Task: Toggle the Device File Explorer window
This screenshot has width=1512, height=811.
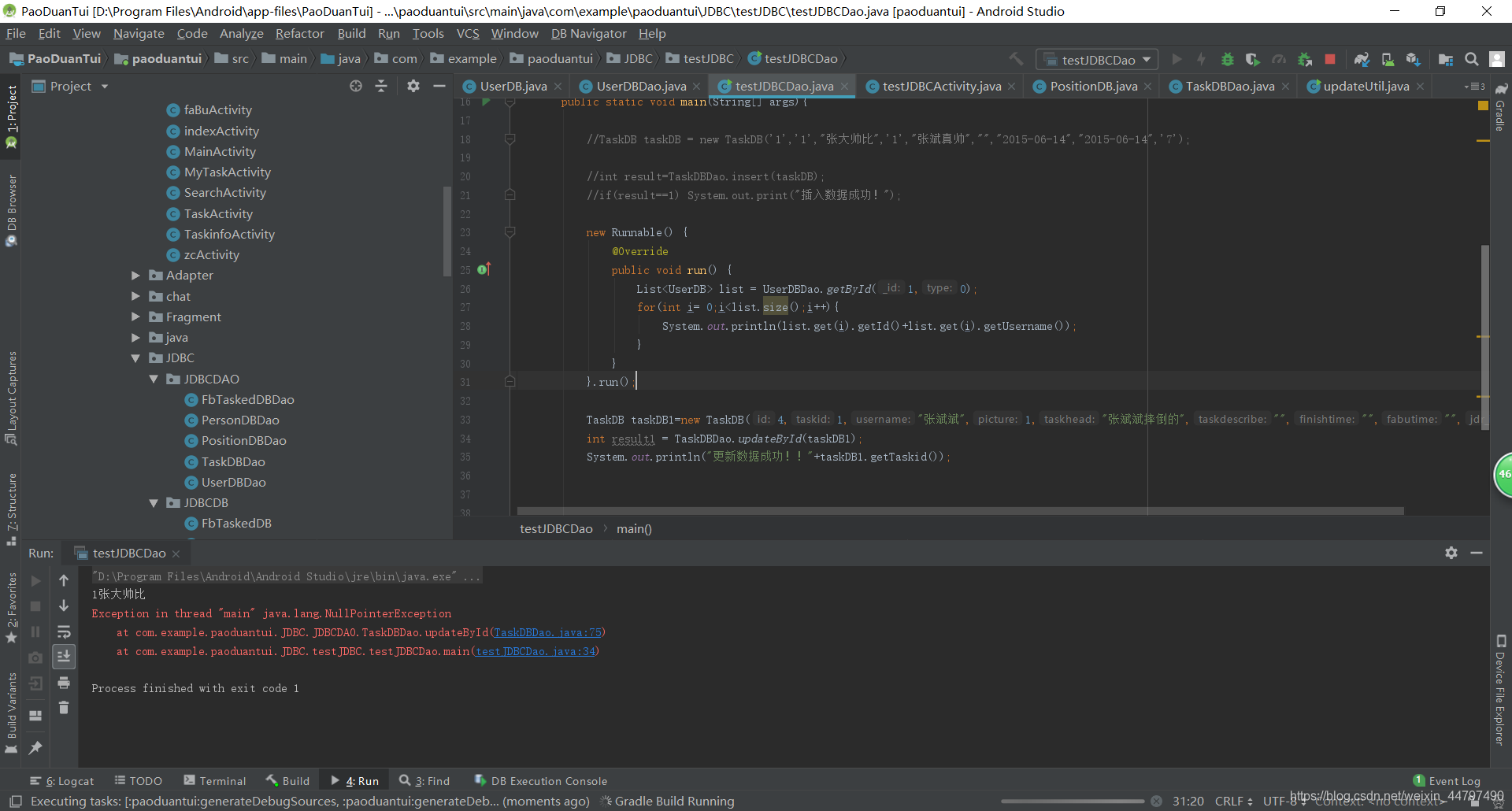Action: point(1500,689)
